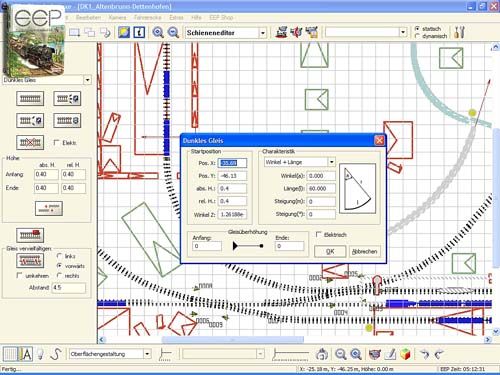Expand the Winkel + Länge dropdown
Image resolution: width=500 pixels, height=375 pixels.
(x=331, y=162)
